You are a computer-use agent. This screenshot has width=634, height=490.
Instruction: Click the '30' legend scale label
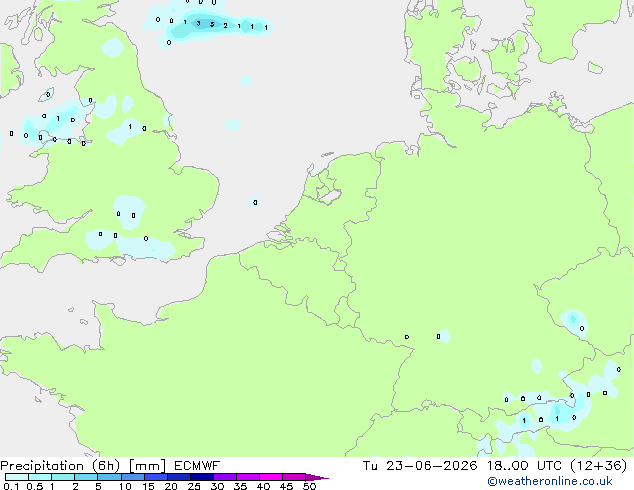(x=217, y=486)
